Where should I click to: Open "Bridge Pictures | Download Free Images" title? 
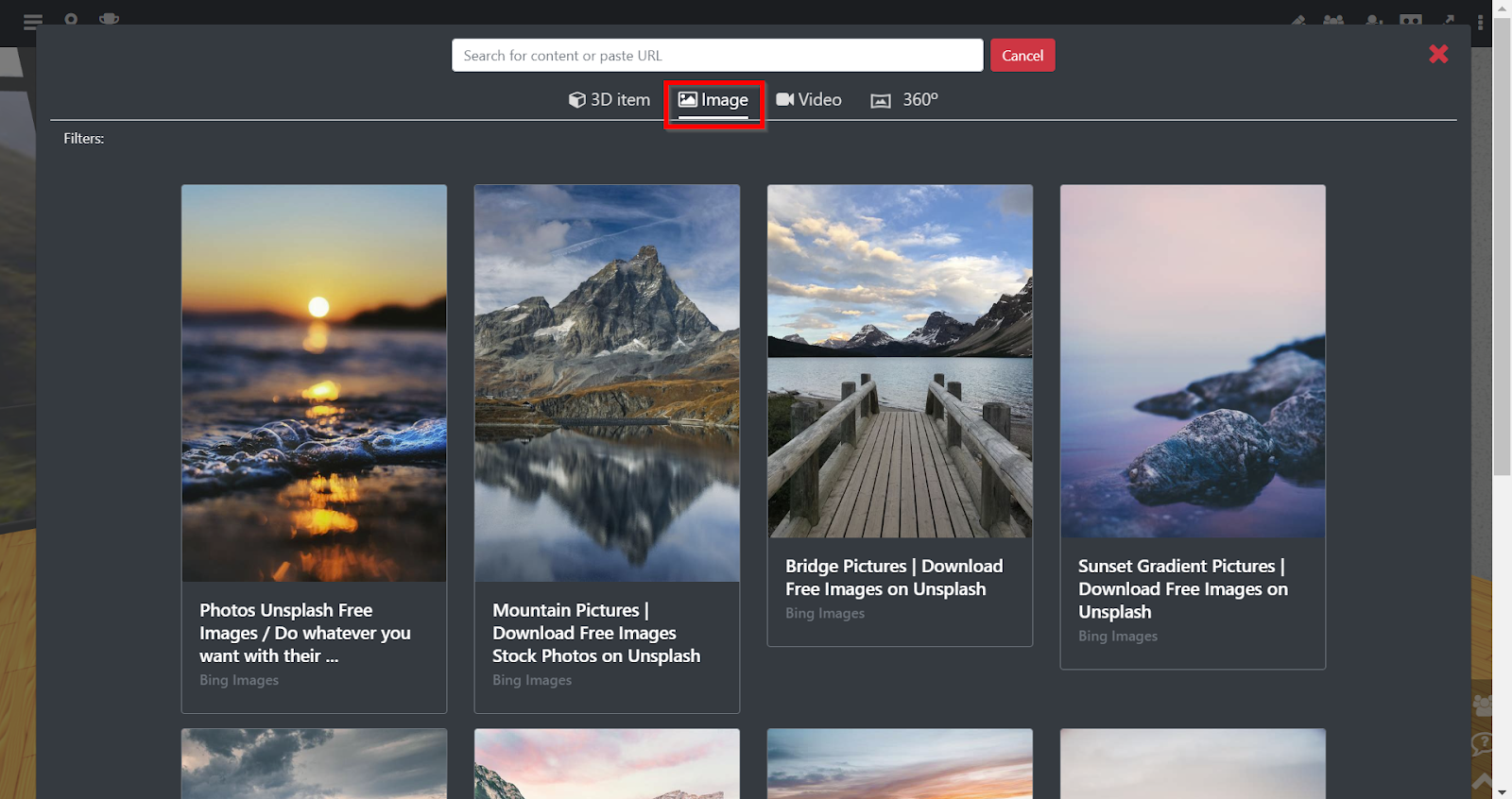(x=894, y=577)
